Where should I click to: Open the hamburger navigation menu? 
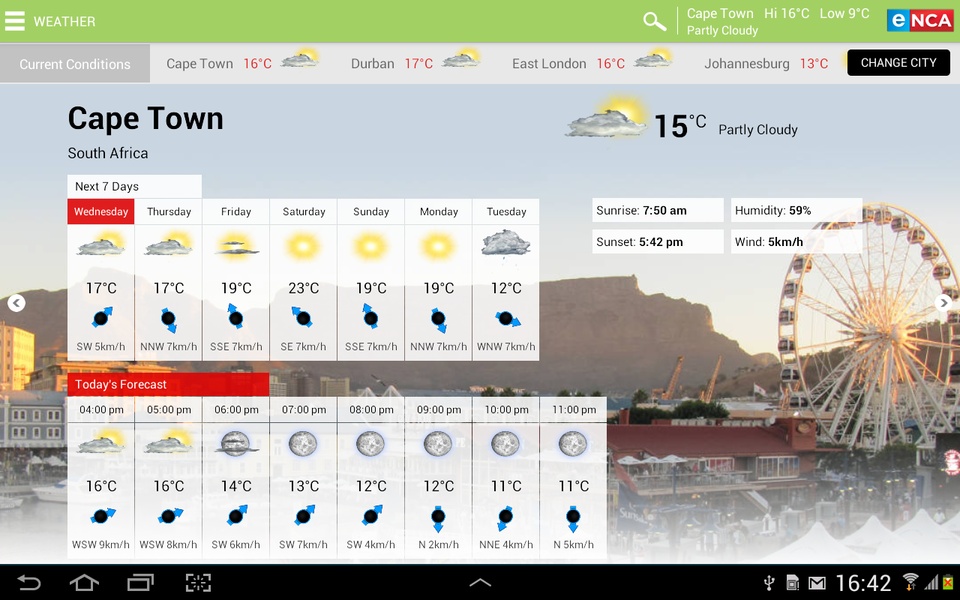[x=15, y=21]
